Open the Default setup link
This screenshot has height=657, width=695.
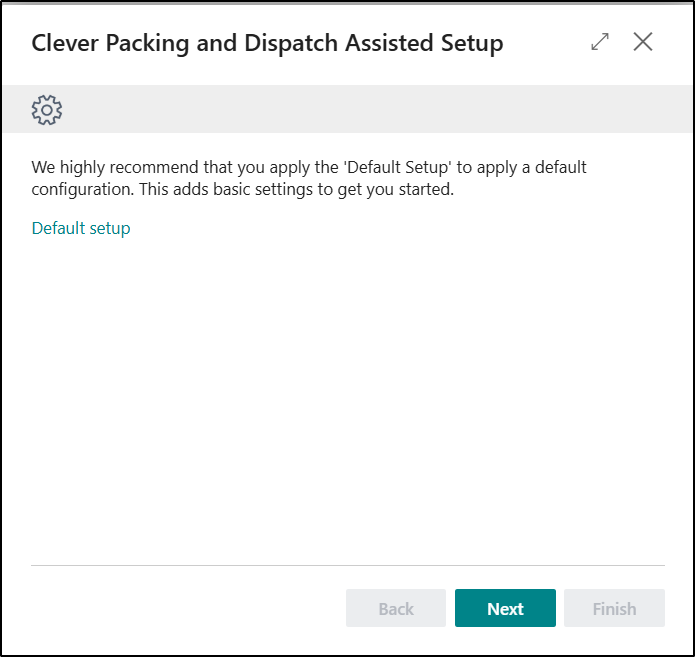pyautogui.click(x=81, y=228)
